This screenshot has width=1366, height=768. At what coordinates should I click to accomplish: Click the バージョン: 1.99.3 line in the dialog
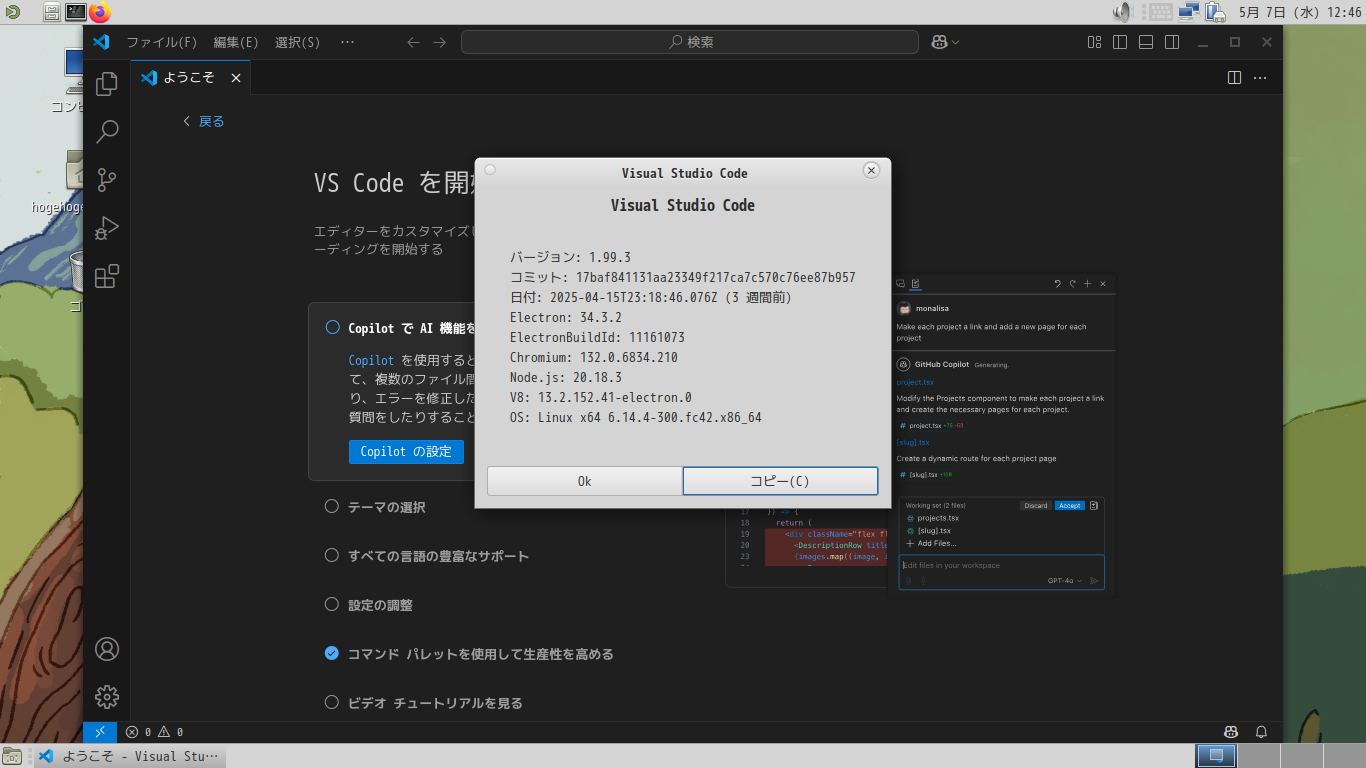pos(570,257)
